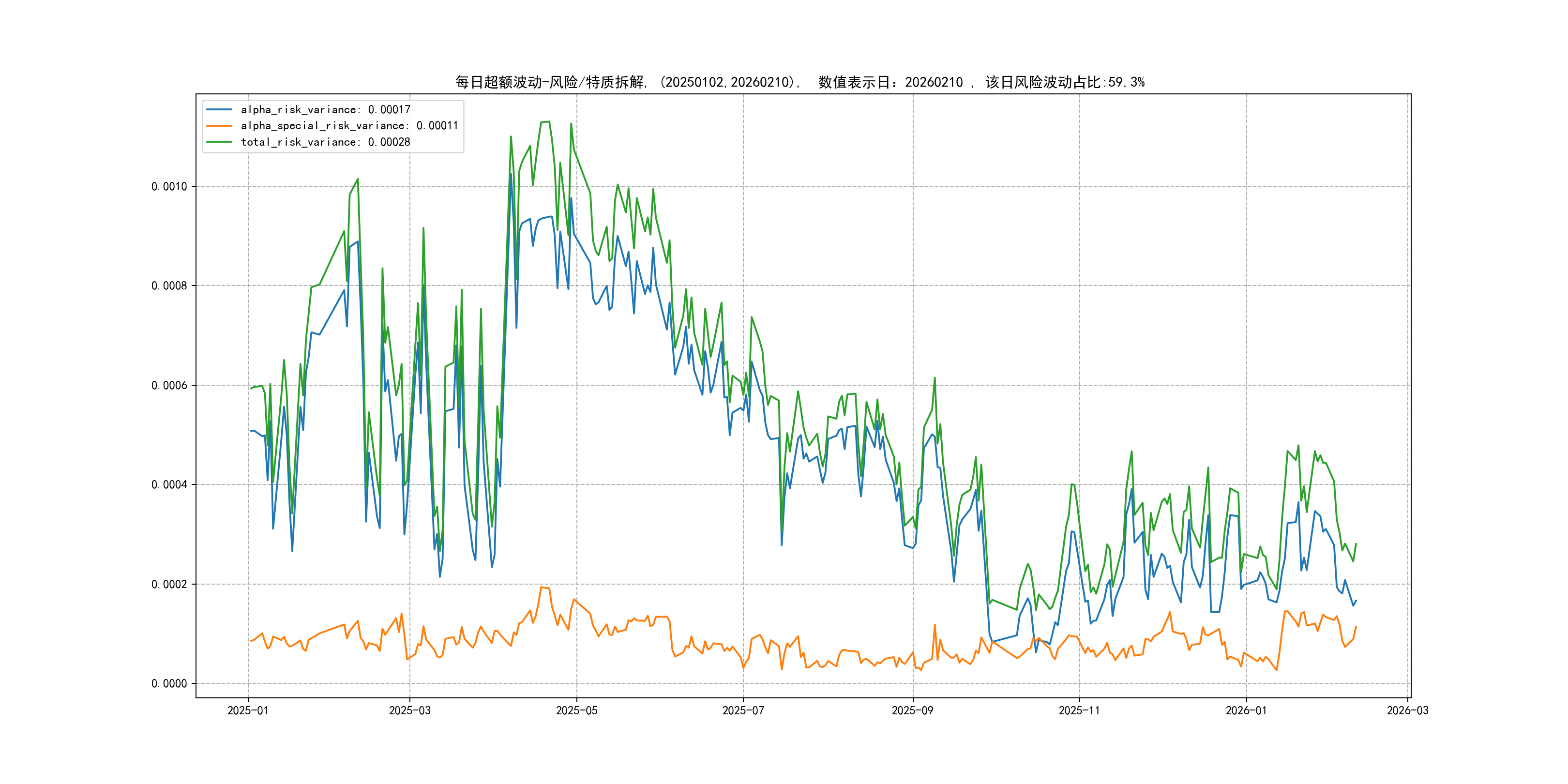Click the blue alpha_risk_variance legend line swatch

point(219,109)
